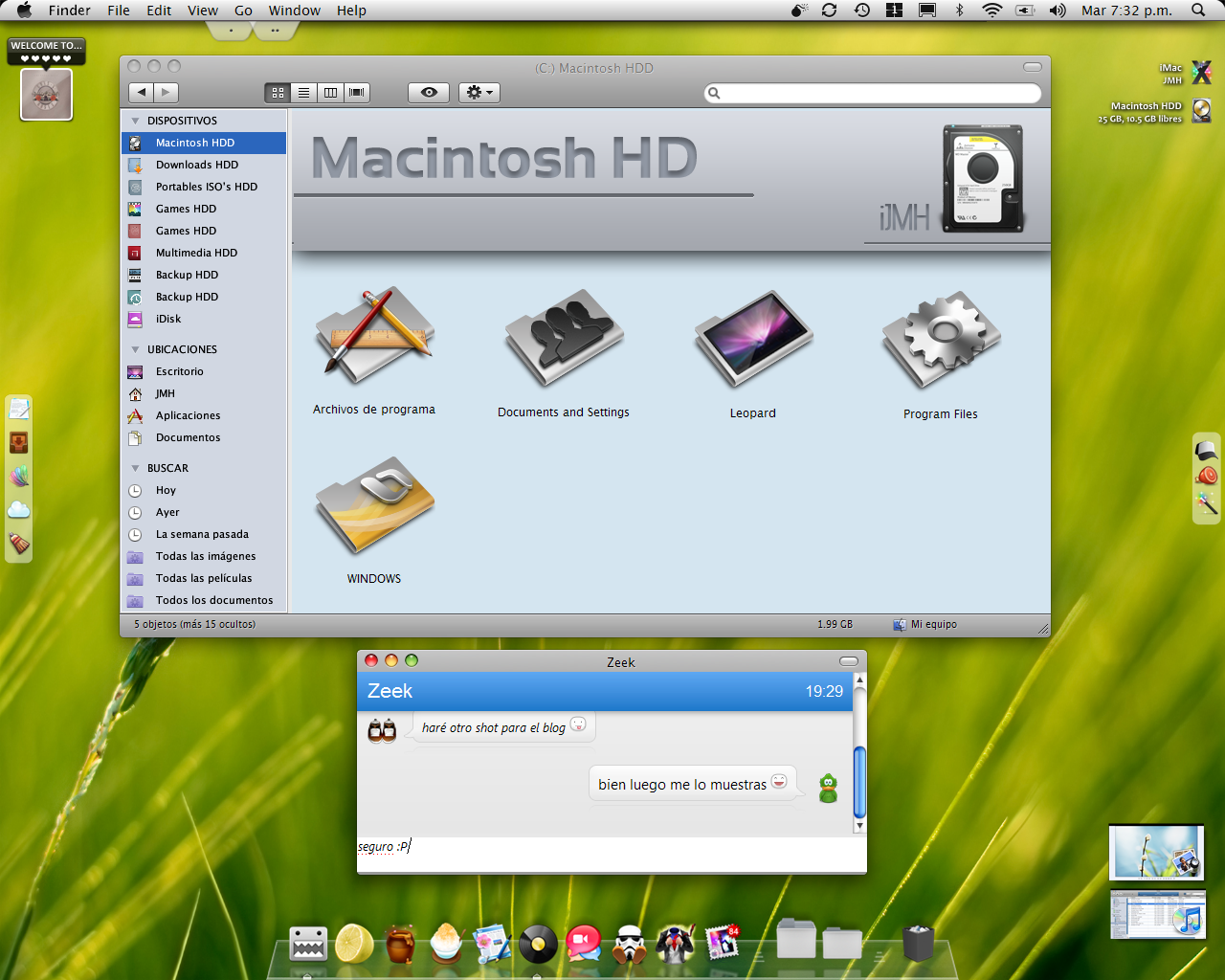Viewport: 1225px width, 980px height.
Task: Open JMH home folder
Action: 204,393
